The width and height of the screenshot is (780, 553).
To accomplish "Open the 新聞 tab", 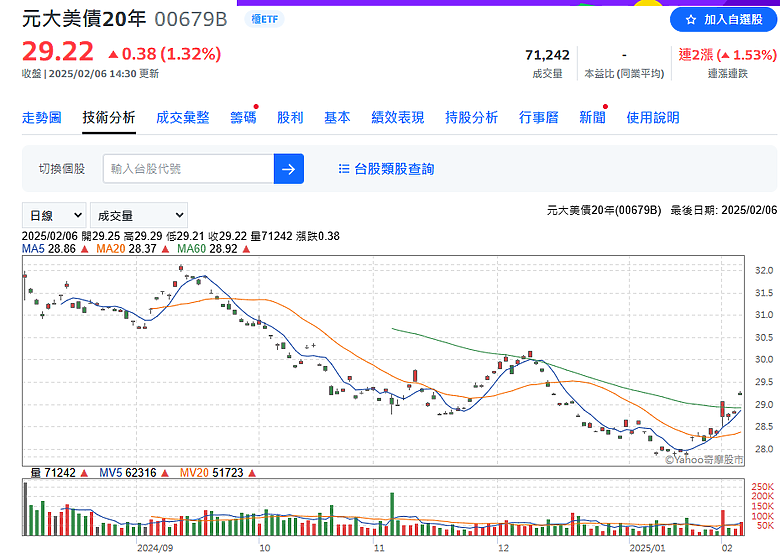I will pyautogui.click(x=592, y=117).
